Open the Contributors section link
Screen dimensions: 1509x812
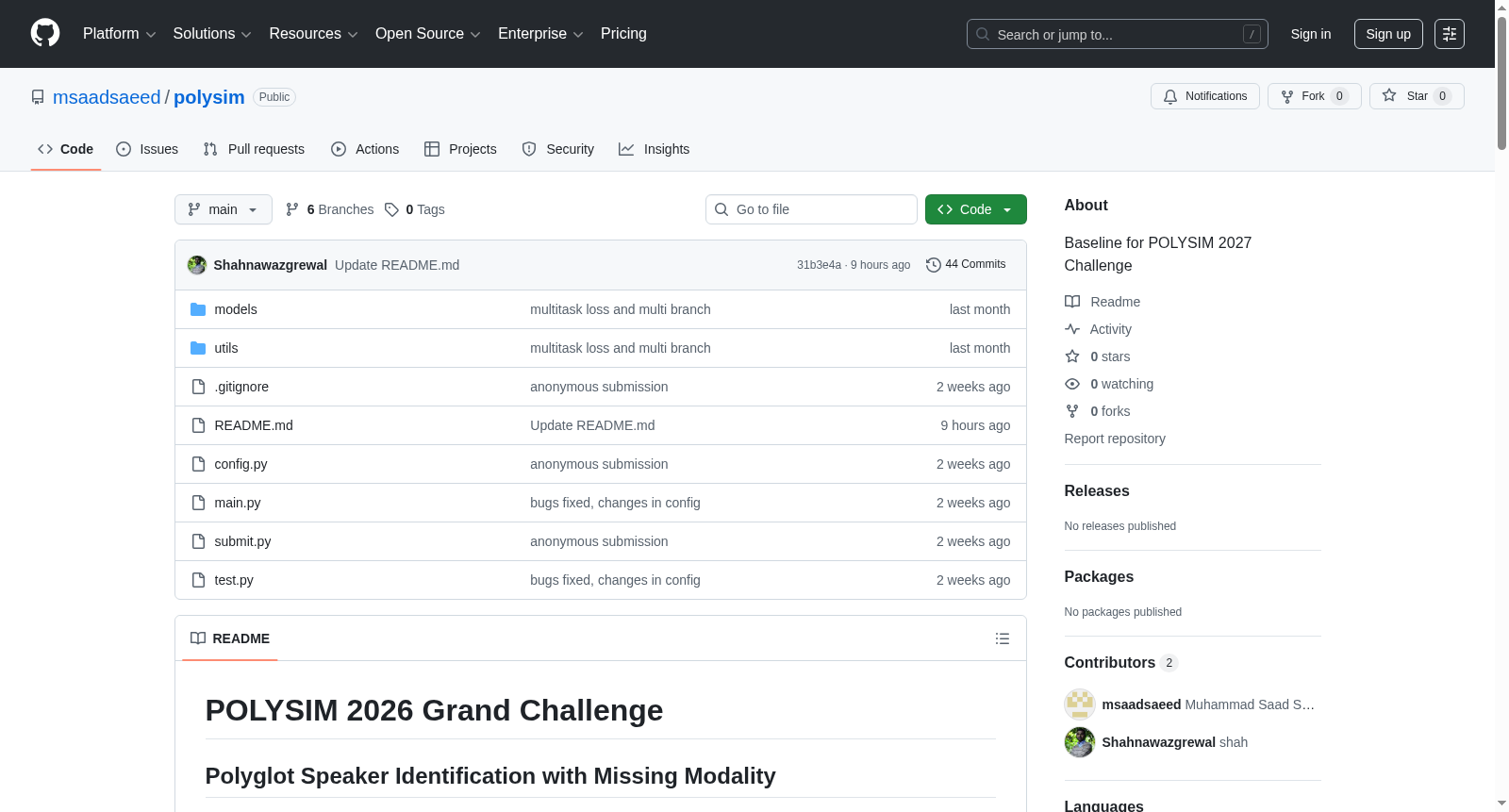[1121, 662]
